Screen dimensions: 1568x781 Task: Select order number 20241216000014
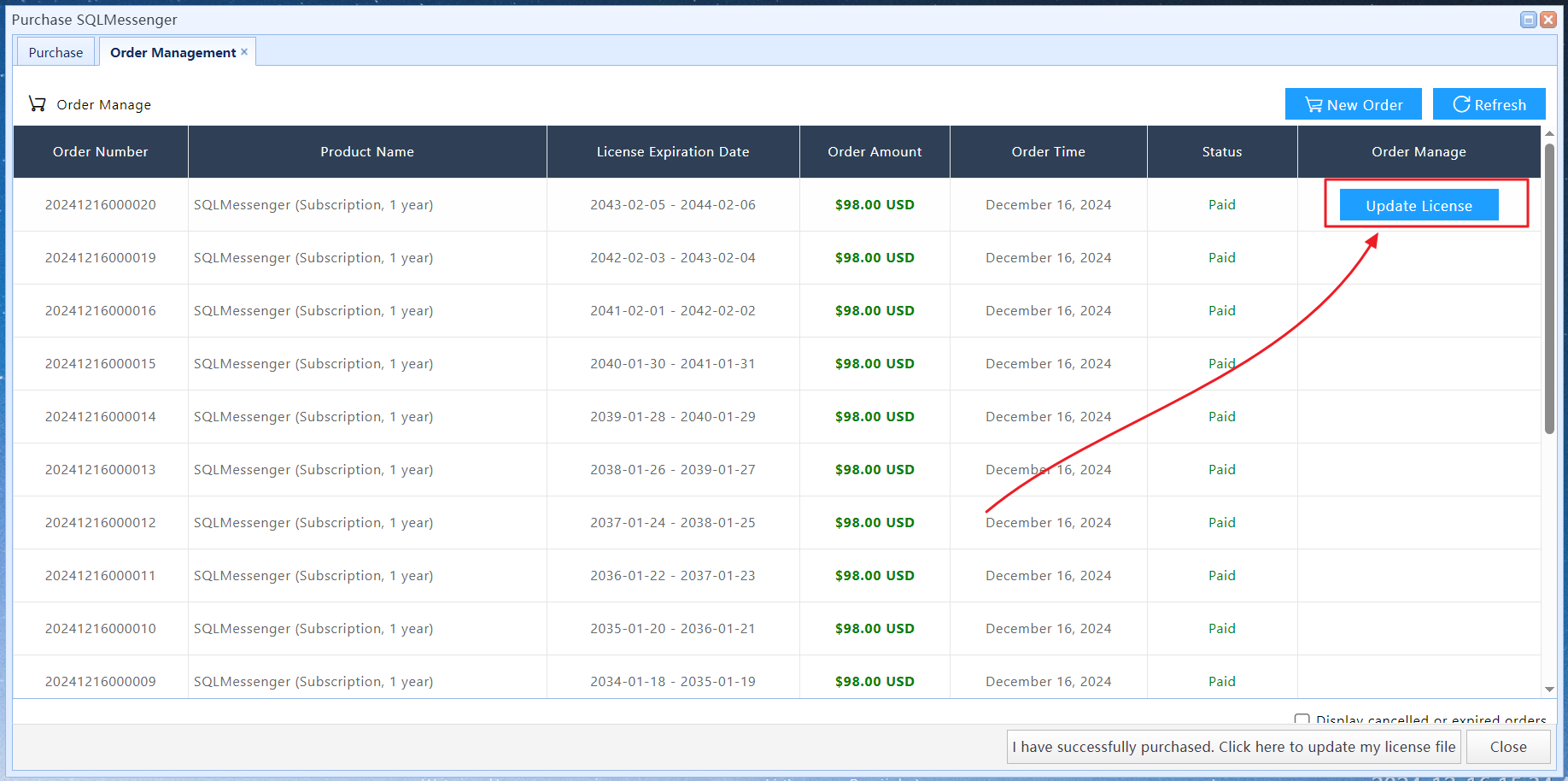tap(101, 416)
